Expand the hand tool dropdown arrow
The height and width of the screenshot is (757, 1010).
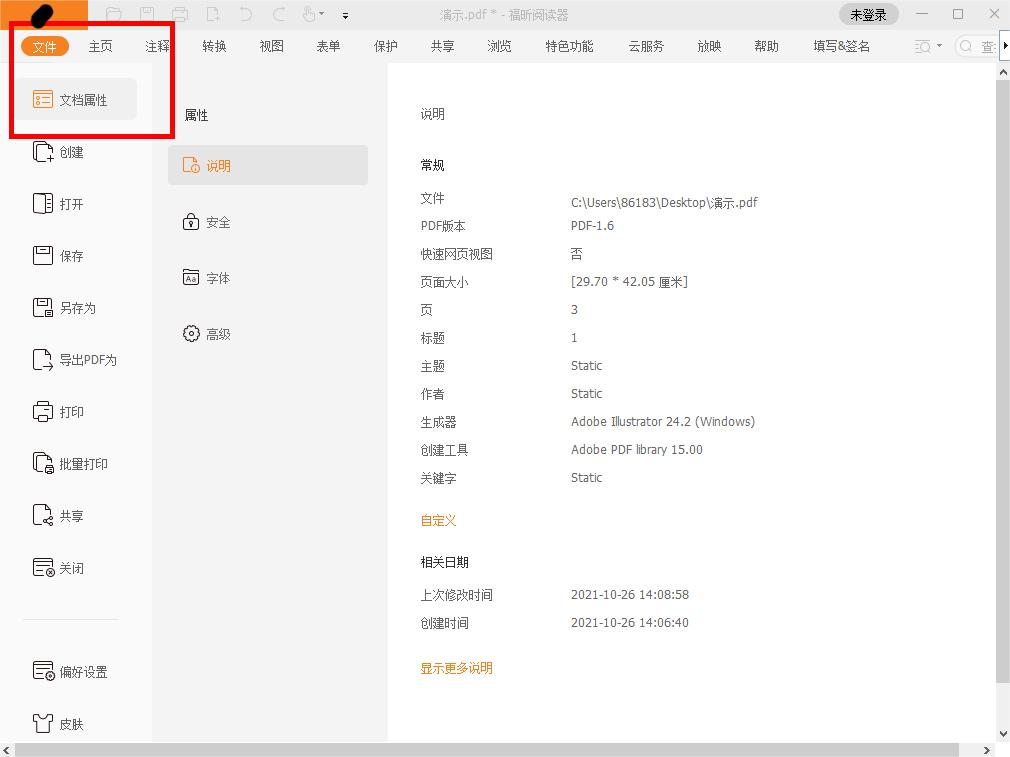pos(322,15)
